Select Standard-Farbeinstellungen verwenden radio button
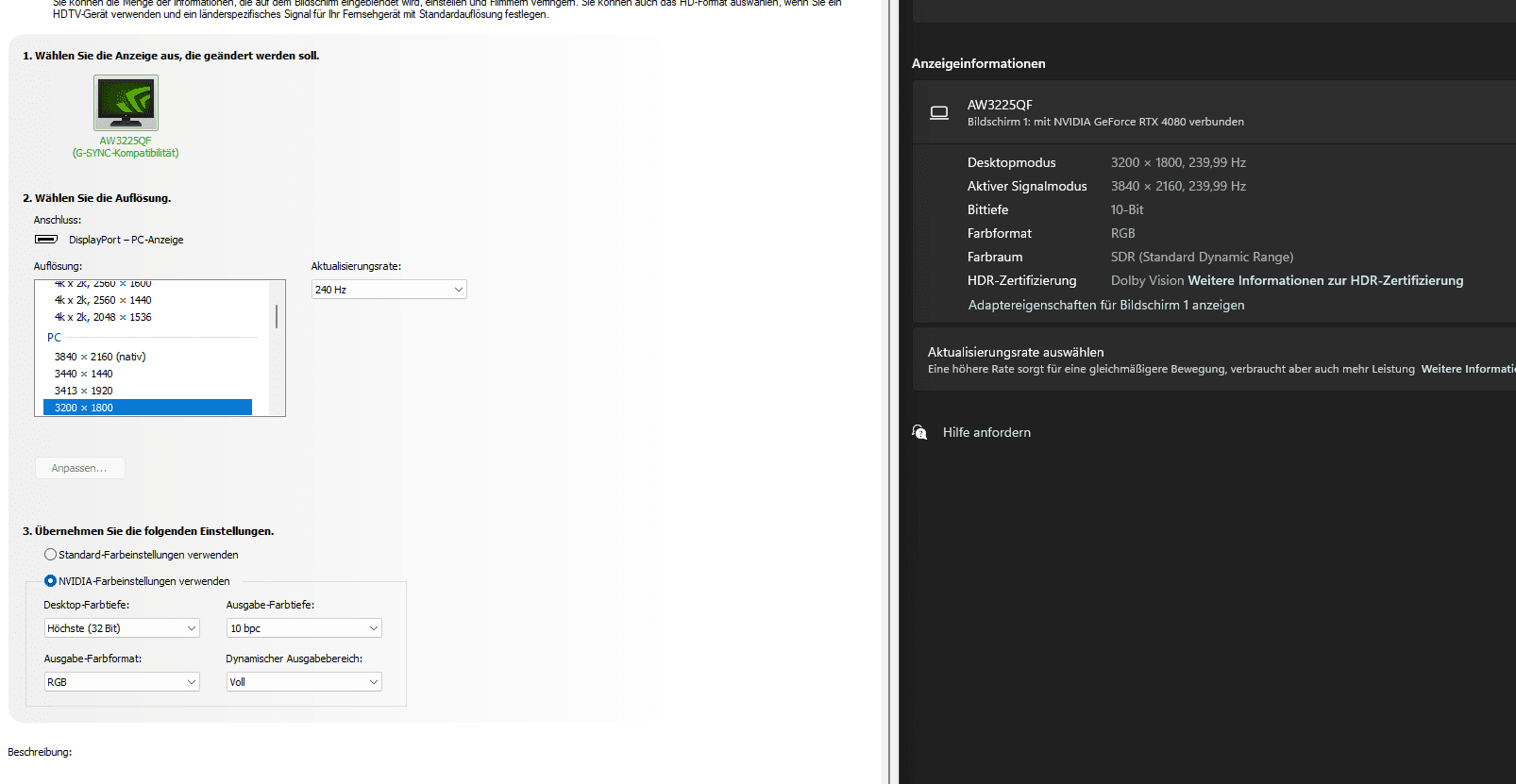 pyautogui.click(x=50, y=555)
